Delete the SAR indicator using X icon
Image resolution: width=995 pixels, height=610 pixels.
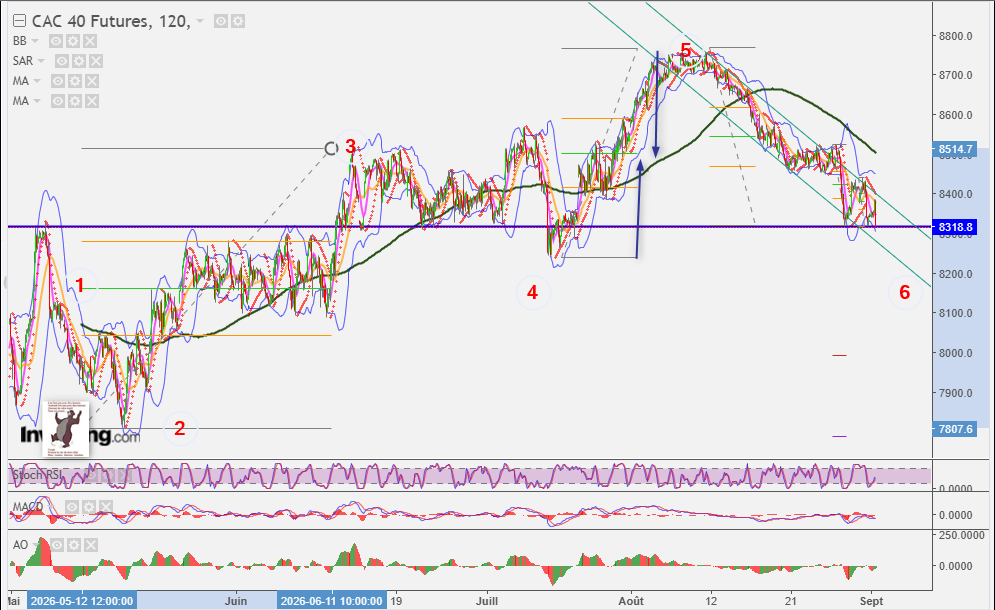point(96,62)
